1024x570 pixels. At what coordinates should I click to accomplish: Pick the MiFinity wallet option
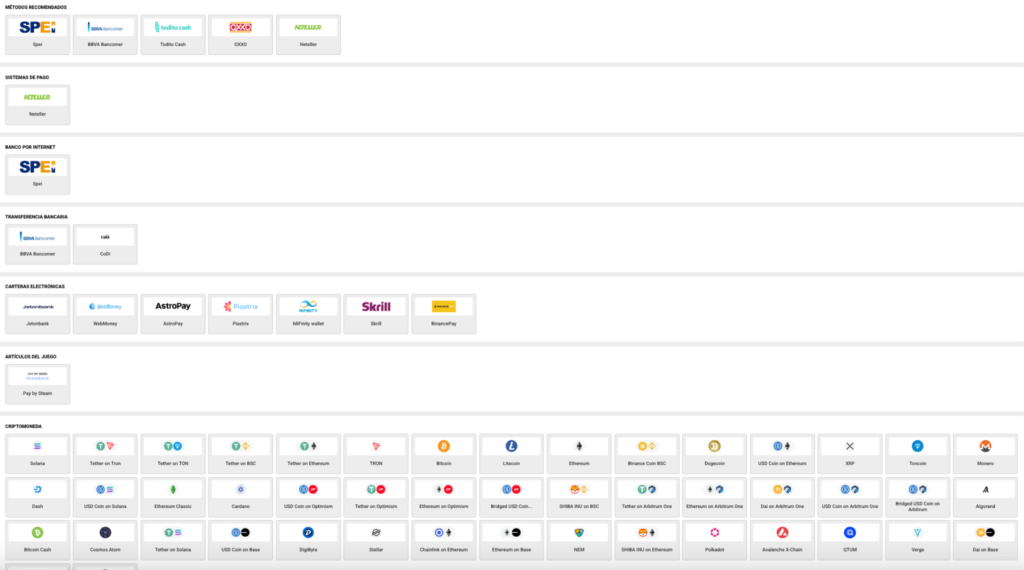pos(308,314)
